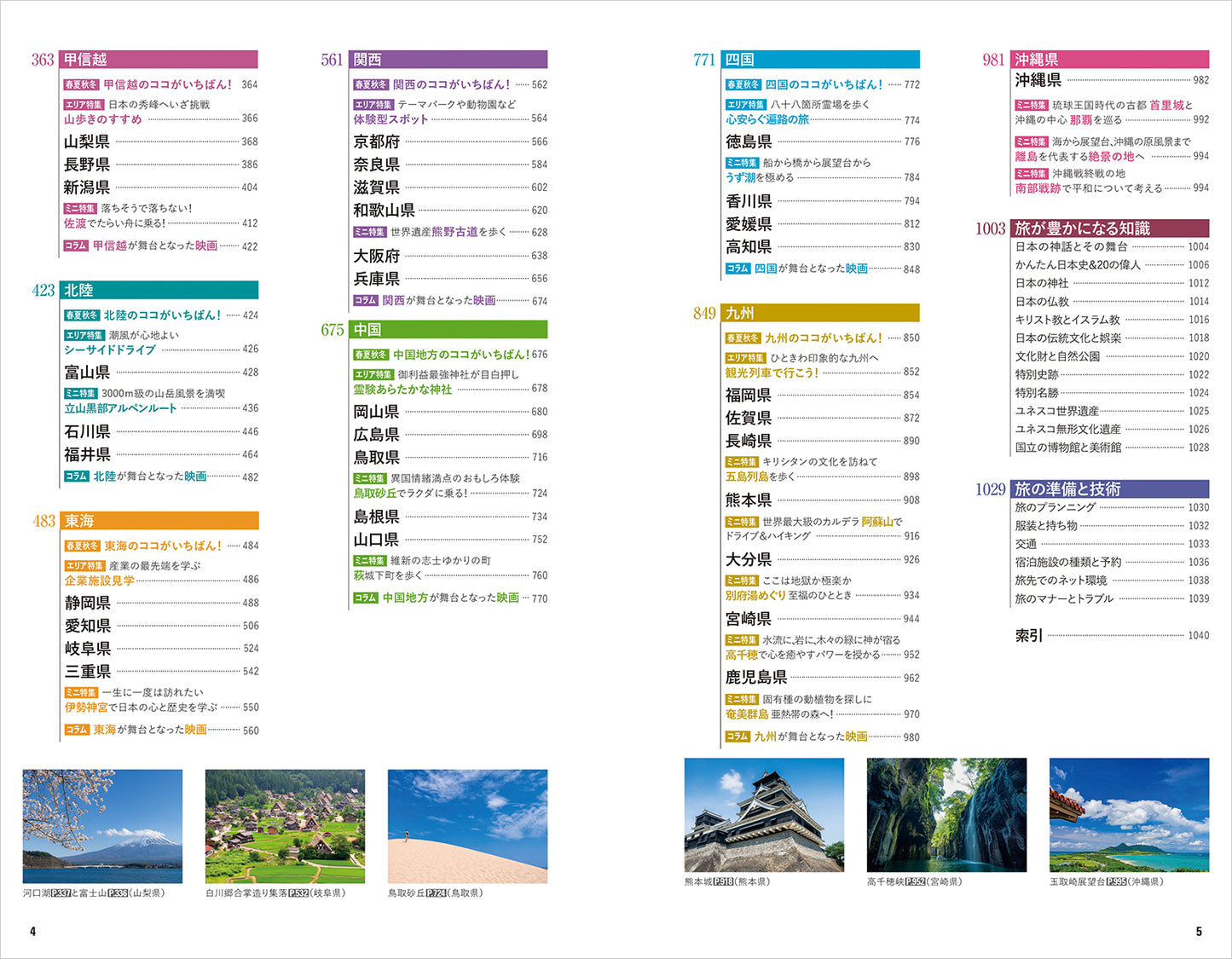
Task: Click the エリア特集 badge in 東海 section
Action: pyautogui.click(x=84, y=565)
